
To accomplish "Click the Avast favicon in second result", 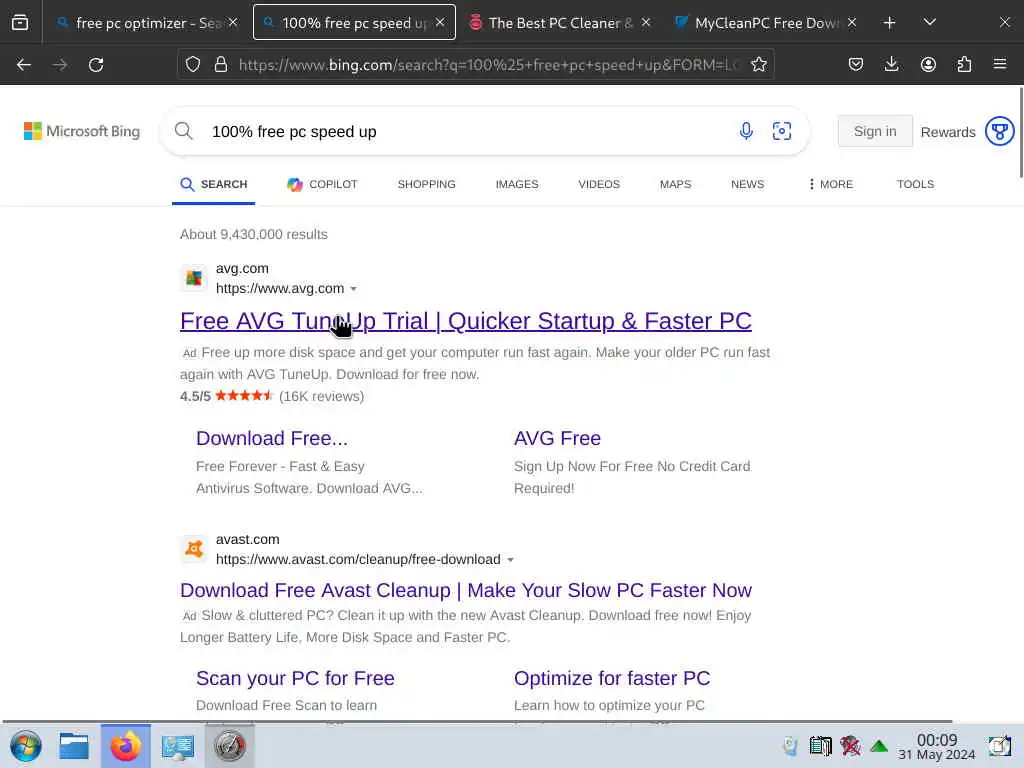I will coord(194,549).
